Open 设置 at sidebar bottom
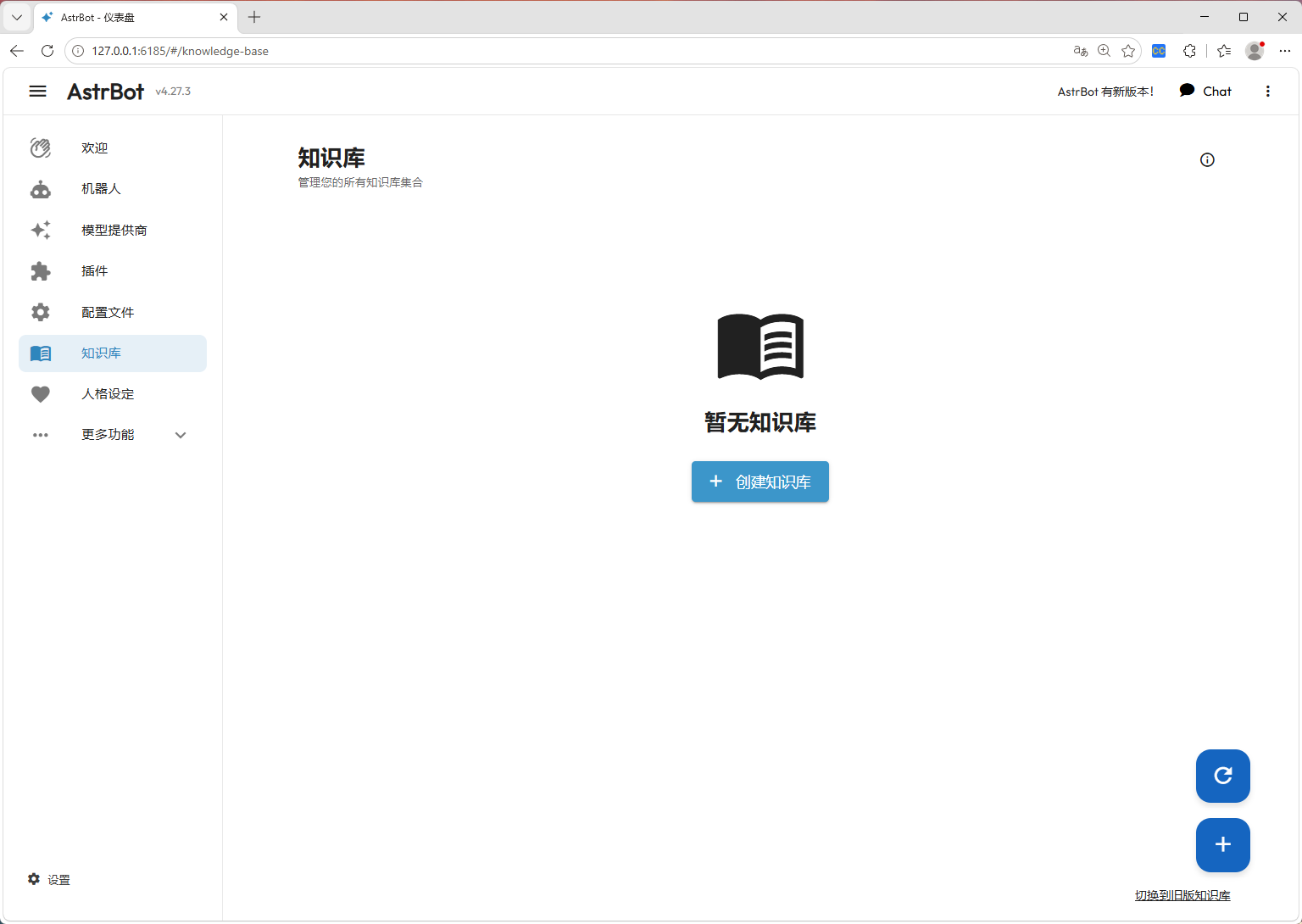Viewport: 1302px width, 924px height. pyautogui.click(x=49, y=880)
